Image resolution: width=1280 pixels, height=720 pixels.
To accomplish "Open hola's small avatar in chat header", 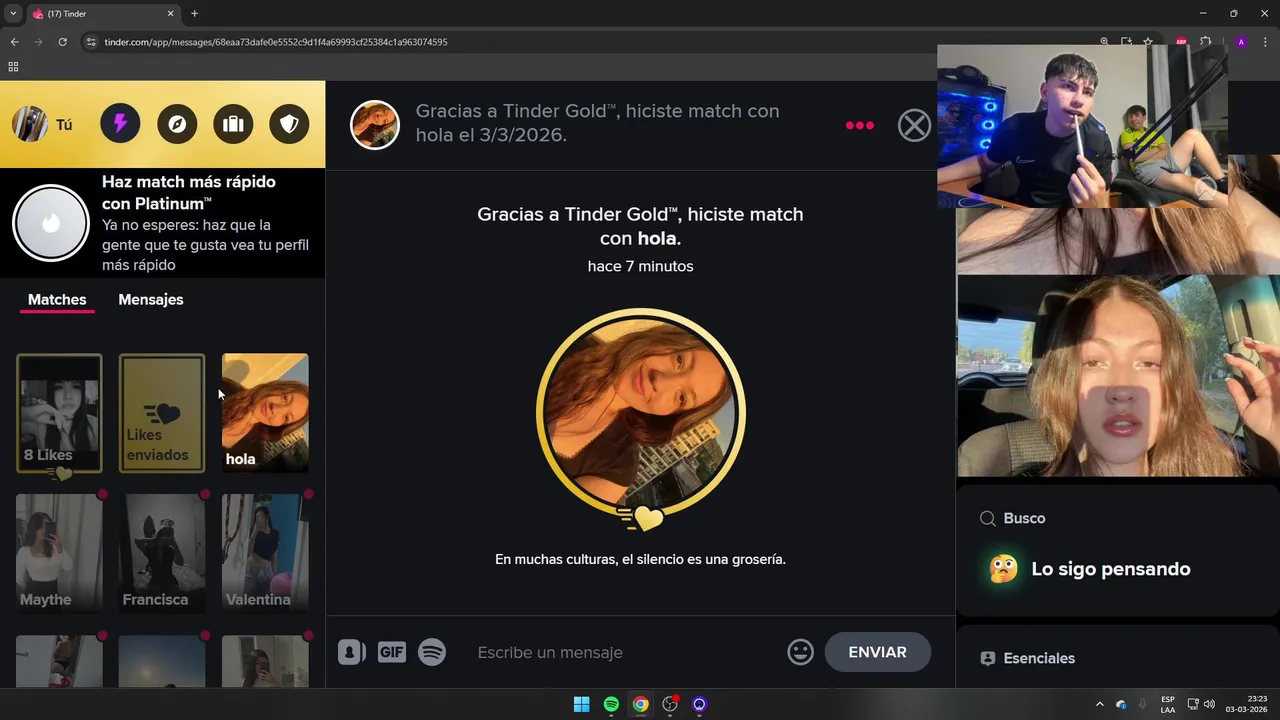I will tap(375, 125).
